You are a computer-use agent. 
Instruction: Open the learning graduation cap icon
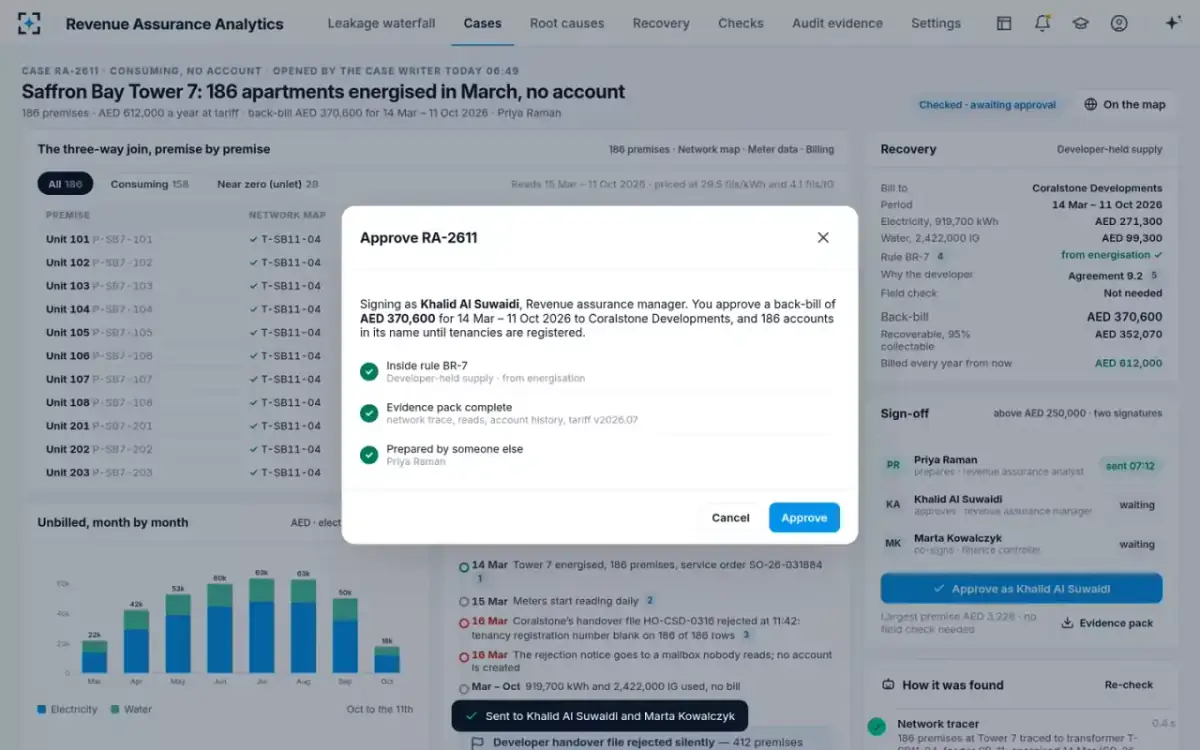click(x=1081, y=23)
